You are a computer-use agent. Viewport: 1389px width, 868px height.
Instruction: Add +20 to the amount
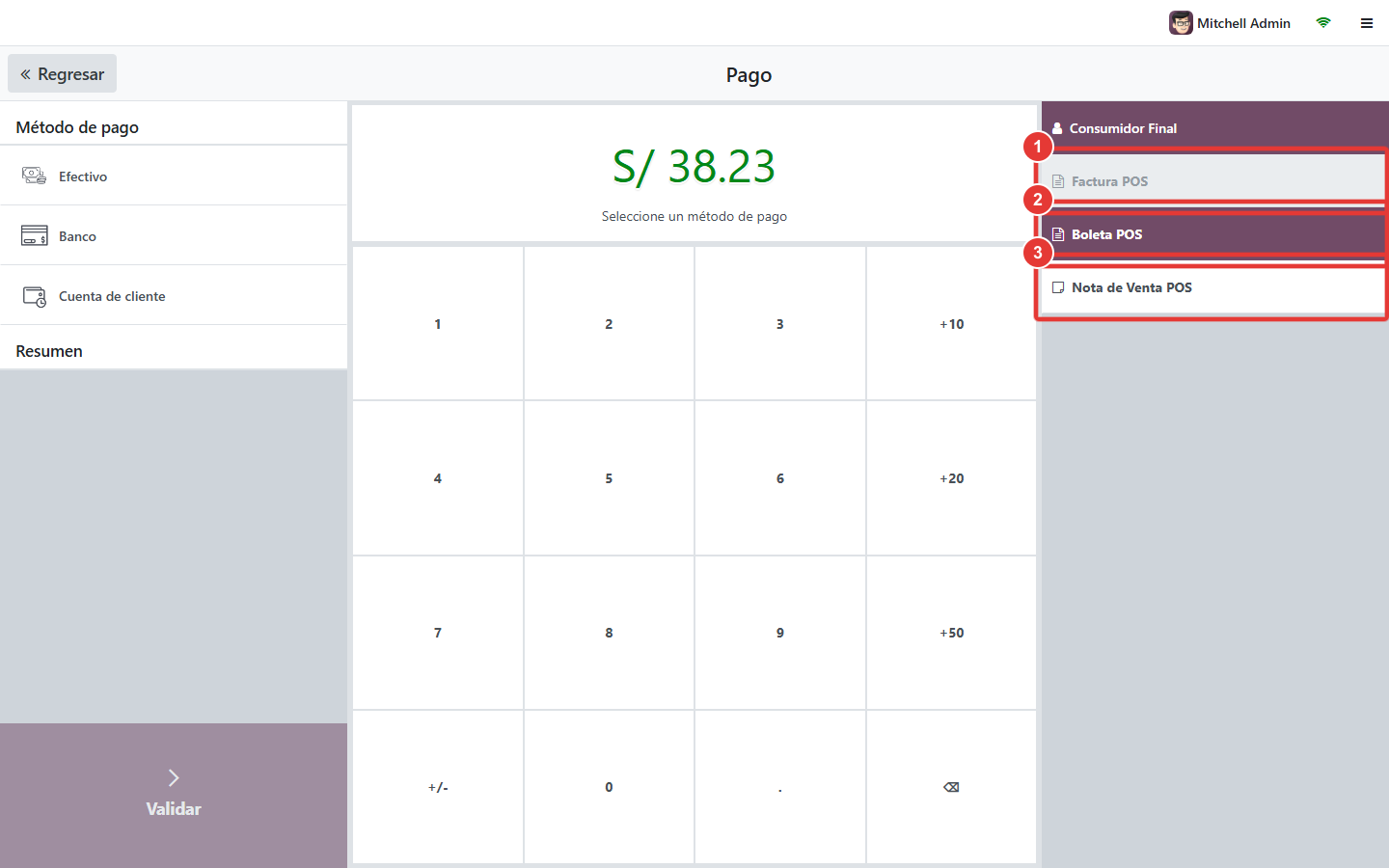point(952,478)
